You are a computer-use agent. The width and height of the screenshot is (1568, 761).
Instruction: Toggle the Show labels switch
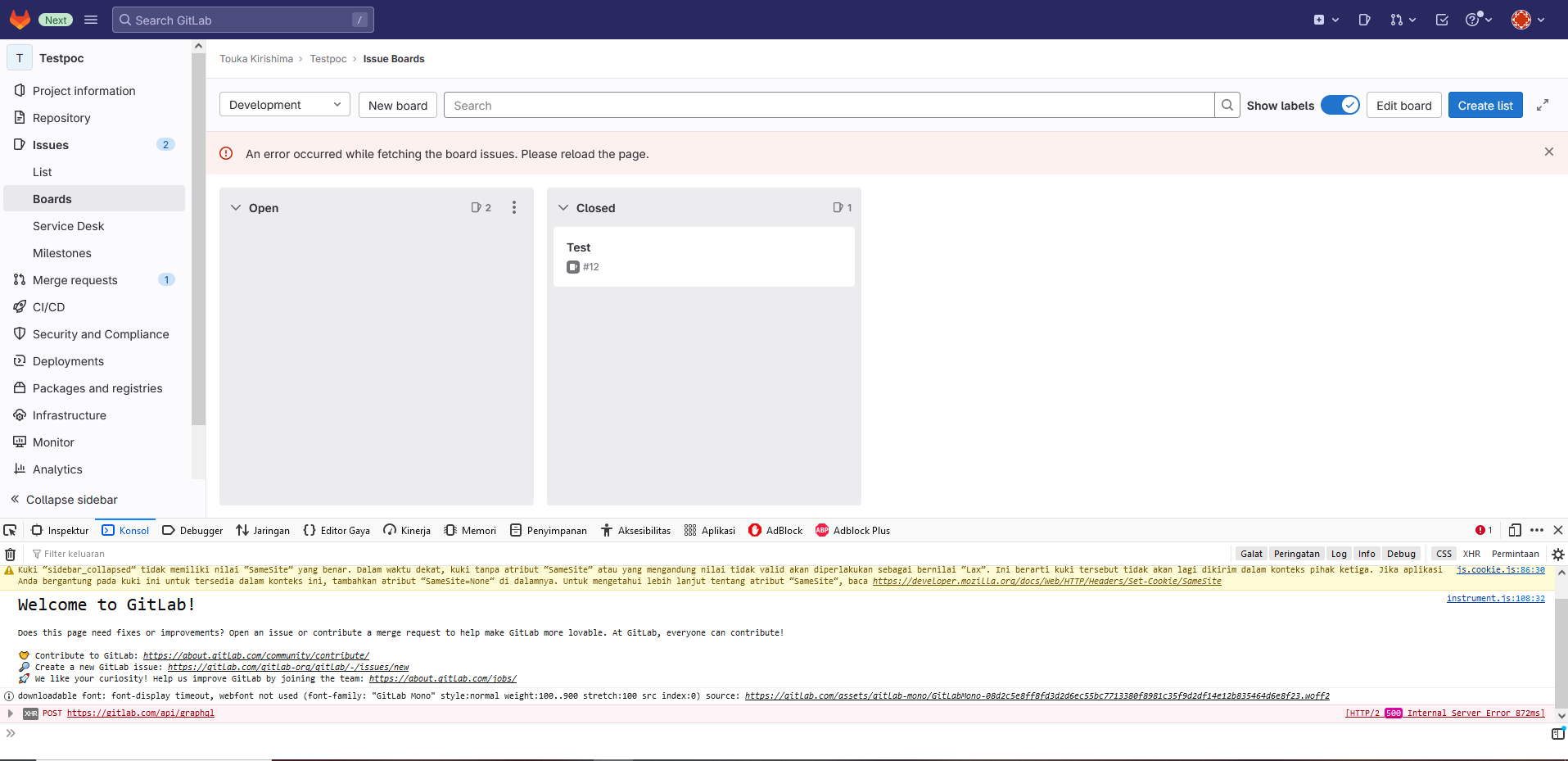click(1340, 105)
